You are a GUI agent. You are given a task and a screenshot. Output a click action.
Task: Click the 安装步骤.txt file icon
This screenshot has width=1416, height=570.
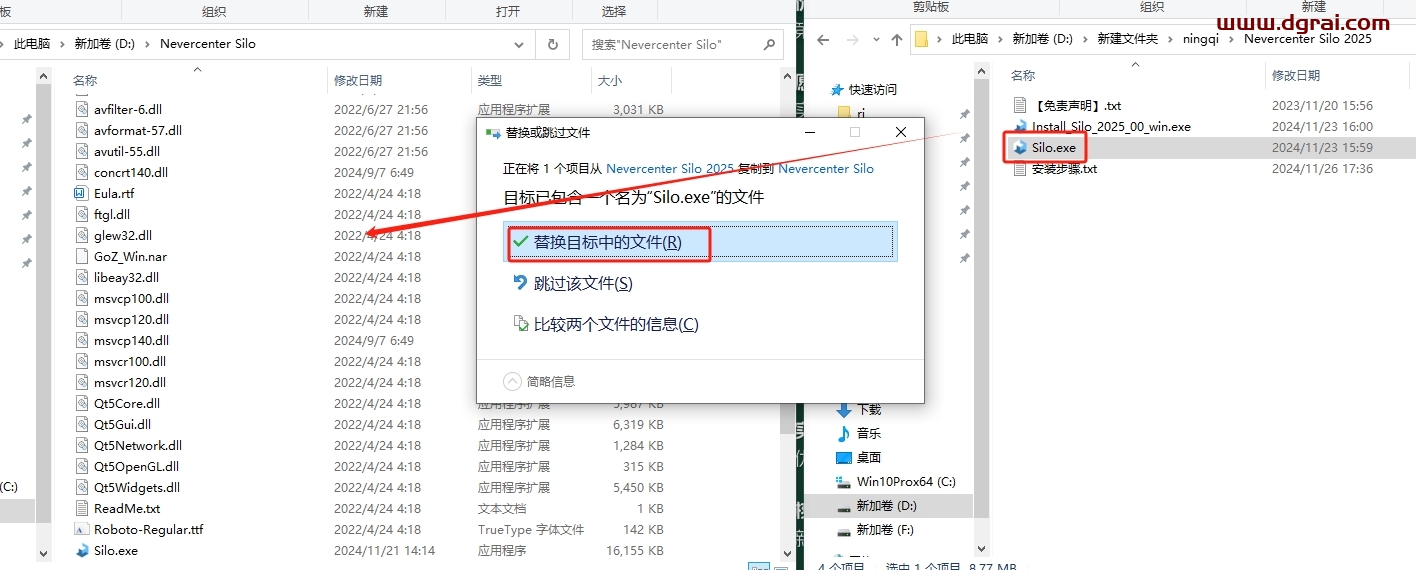pos(1020,168)
